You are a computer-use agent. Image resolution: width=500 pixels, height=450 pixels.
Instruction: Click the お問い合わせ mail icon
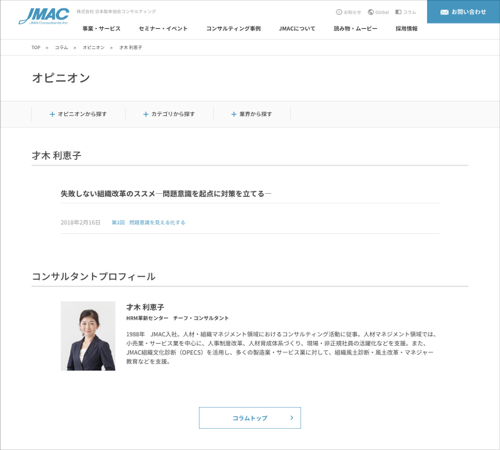point(444,12)
